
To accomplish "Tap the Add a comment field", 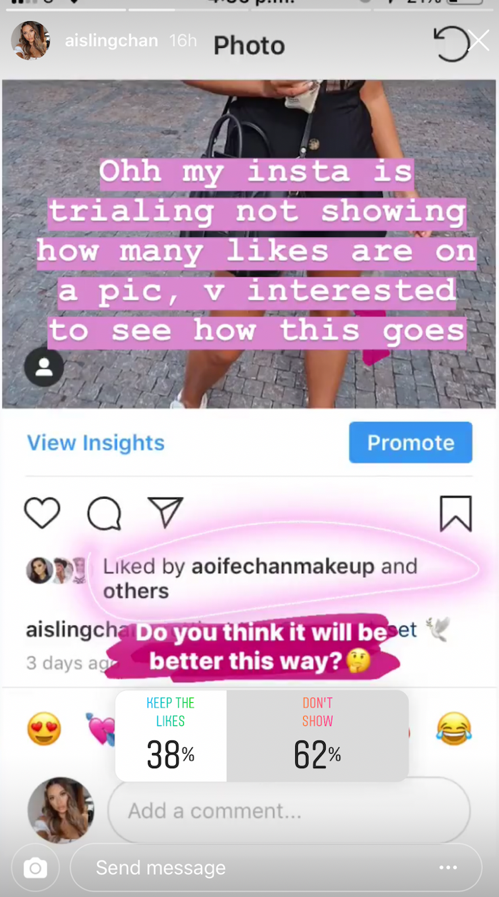I will 289,811.
